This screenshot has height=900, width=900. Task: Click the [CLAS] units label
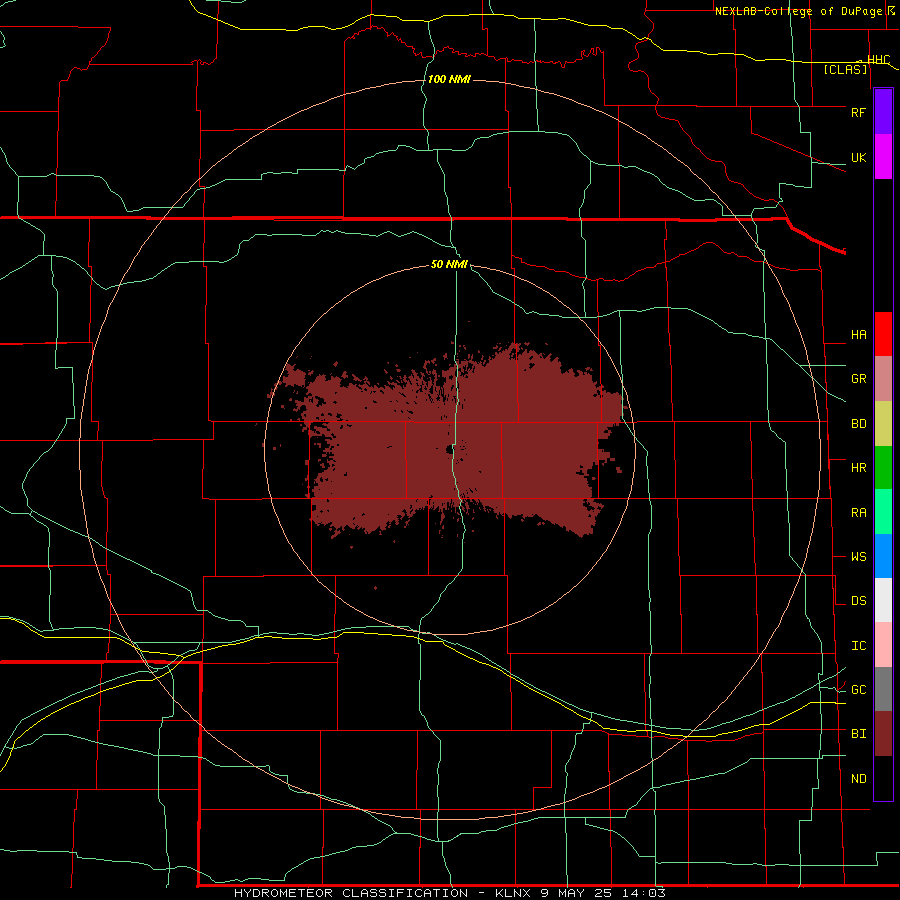(x=845, y=69)
